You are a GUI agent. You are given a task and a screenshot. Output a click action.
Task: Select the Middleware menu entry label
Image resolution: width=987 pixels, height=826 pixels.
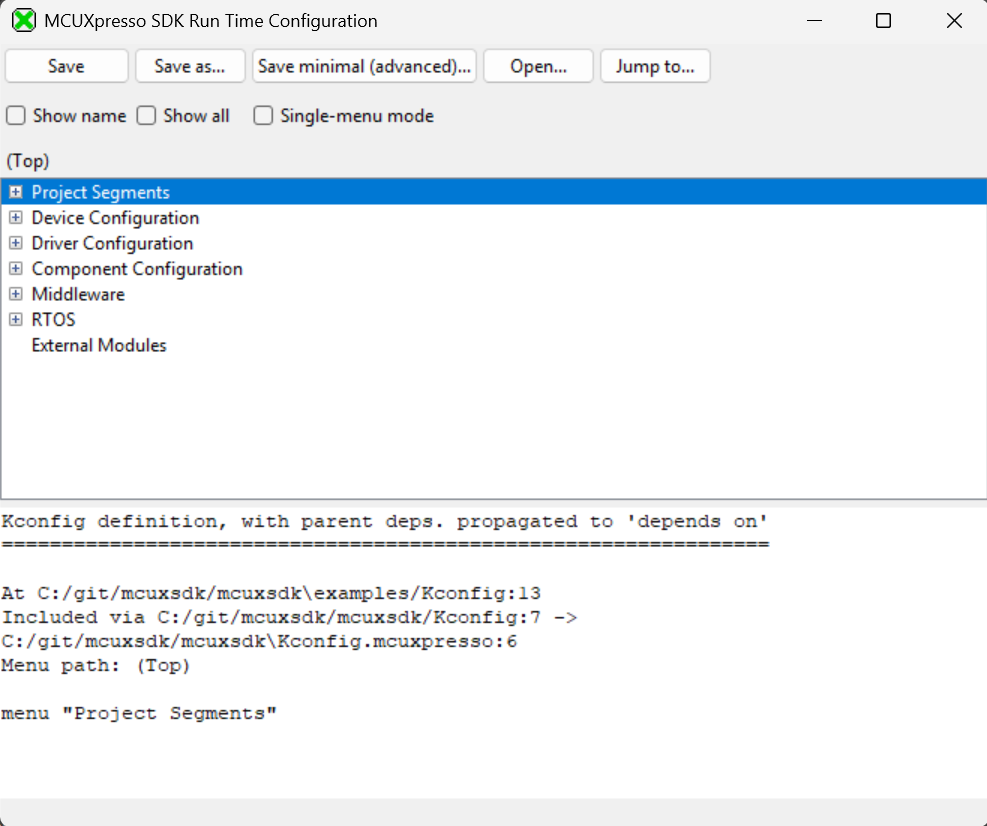point(78,294)
